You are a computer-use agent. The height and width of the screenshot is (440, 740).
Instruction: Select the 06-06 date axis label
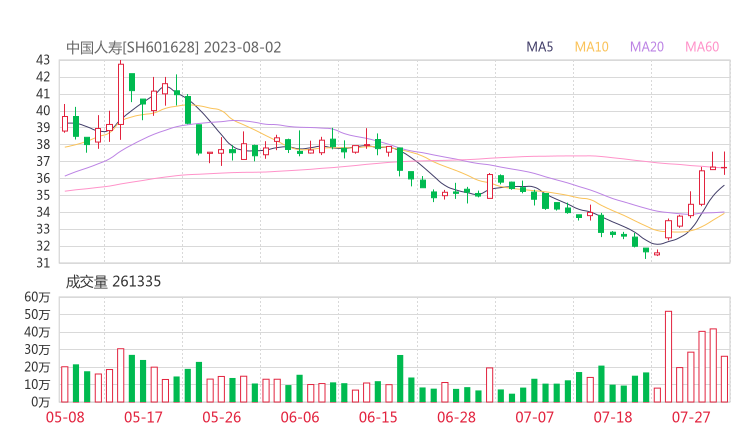(x=300, y=417)
